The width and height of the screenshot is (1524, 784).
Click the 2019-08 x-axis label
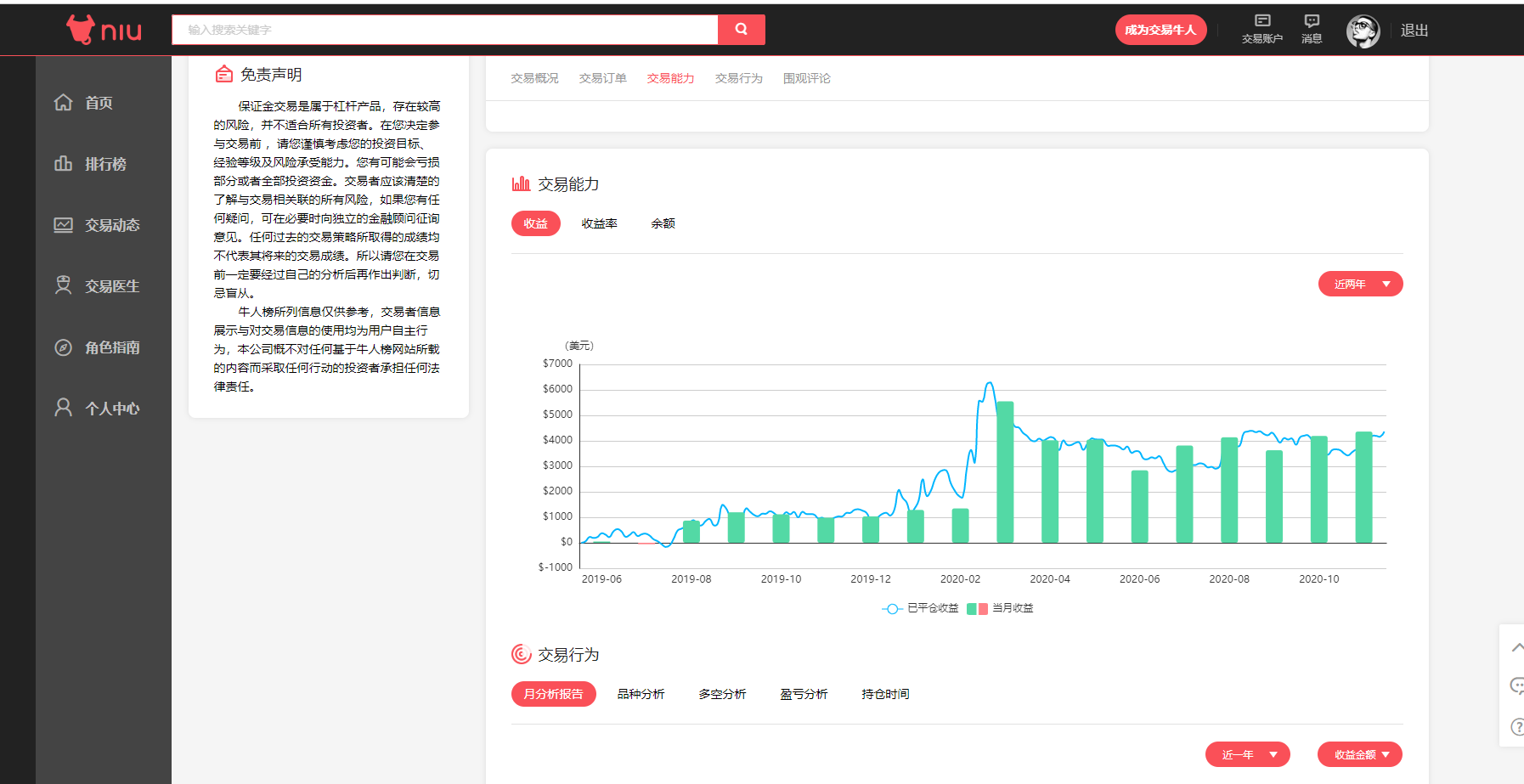[x=691, y=579]
